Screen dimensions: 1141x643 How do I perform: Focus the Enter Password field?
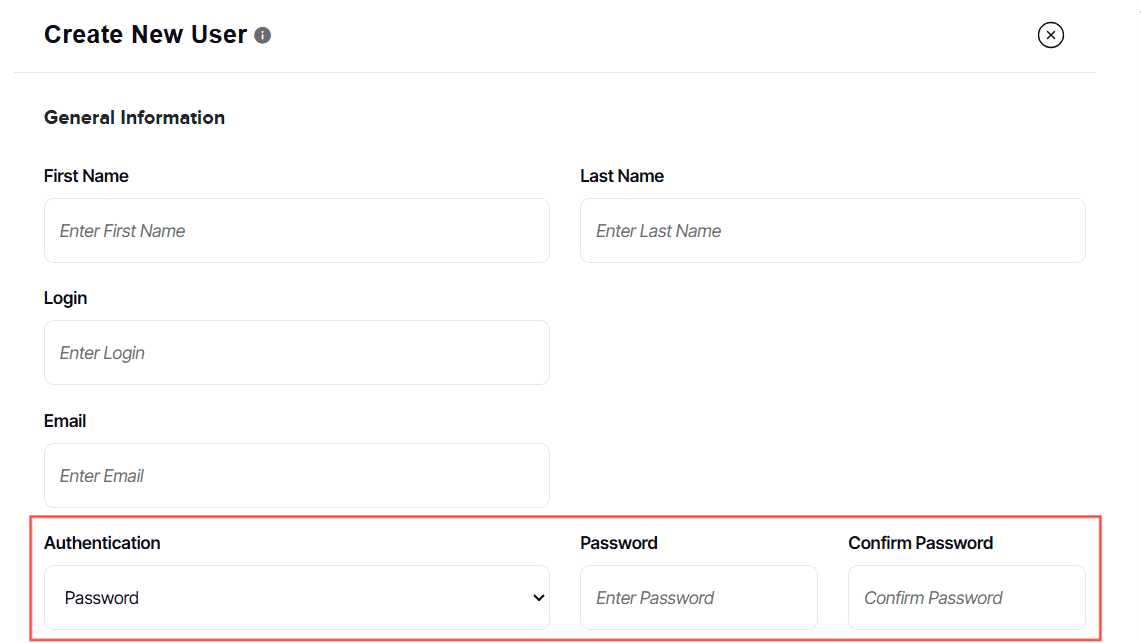pyautogui.click(x=698, y=598)
